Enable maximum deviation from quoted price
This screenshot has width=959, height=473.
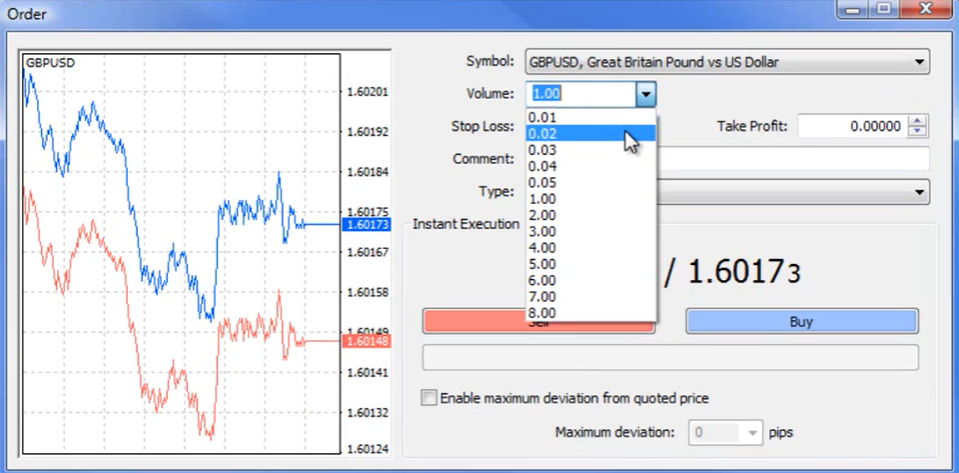click(430, 398)
